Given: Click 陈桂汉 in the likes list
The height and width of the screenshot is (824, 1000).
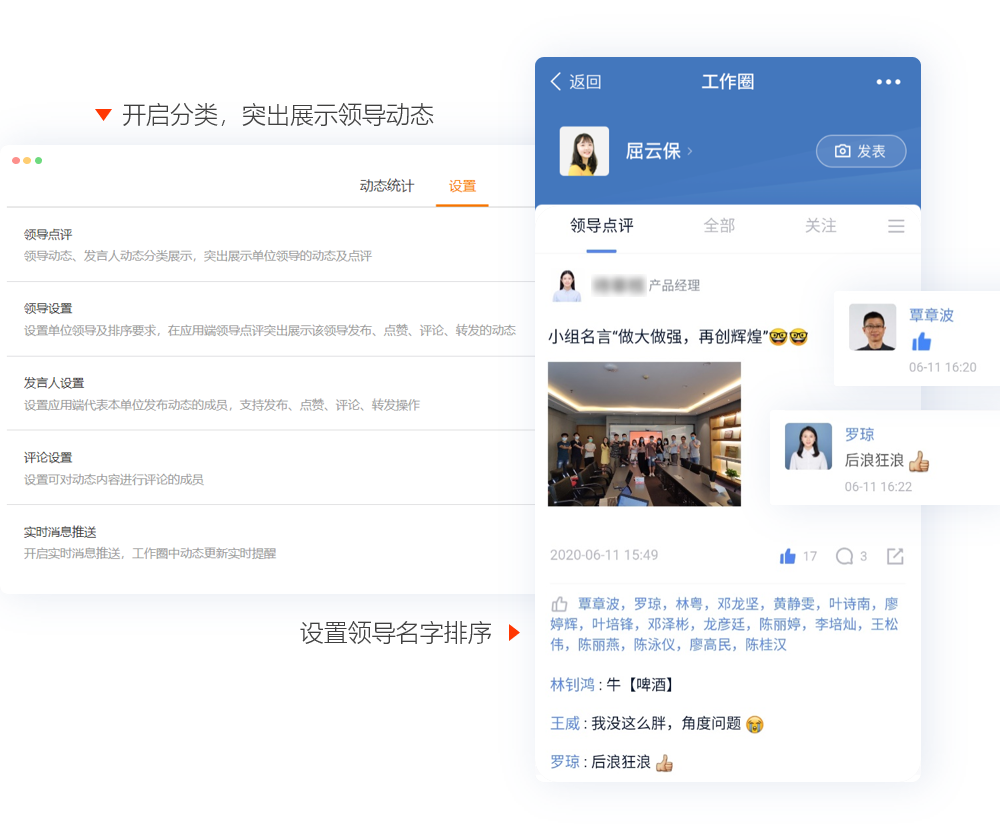Looking at the screenshot, I should pyautogui.click(x=765, y=644).
